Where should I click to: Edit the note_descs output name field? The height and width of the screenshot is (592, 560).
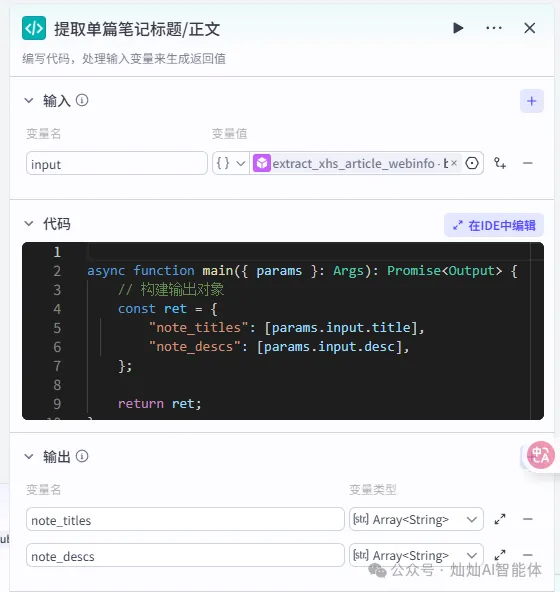pos(185,555)
